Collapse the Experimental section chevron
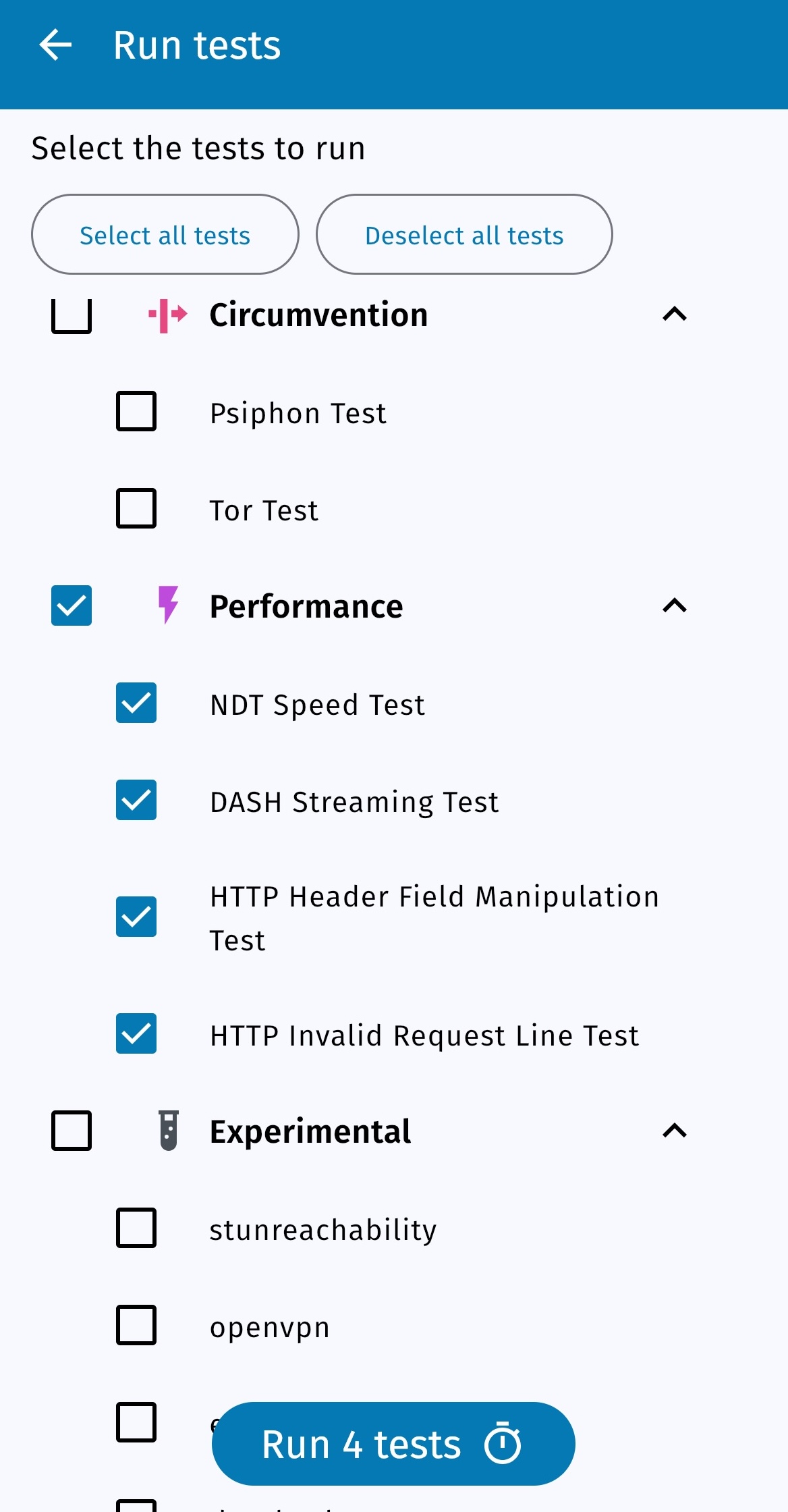This screenshot has width=788, height=1512. tap(675, 1131)
